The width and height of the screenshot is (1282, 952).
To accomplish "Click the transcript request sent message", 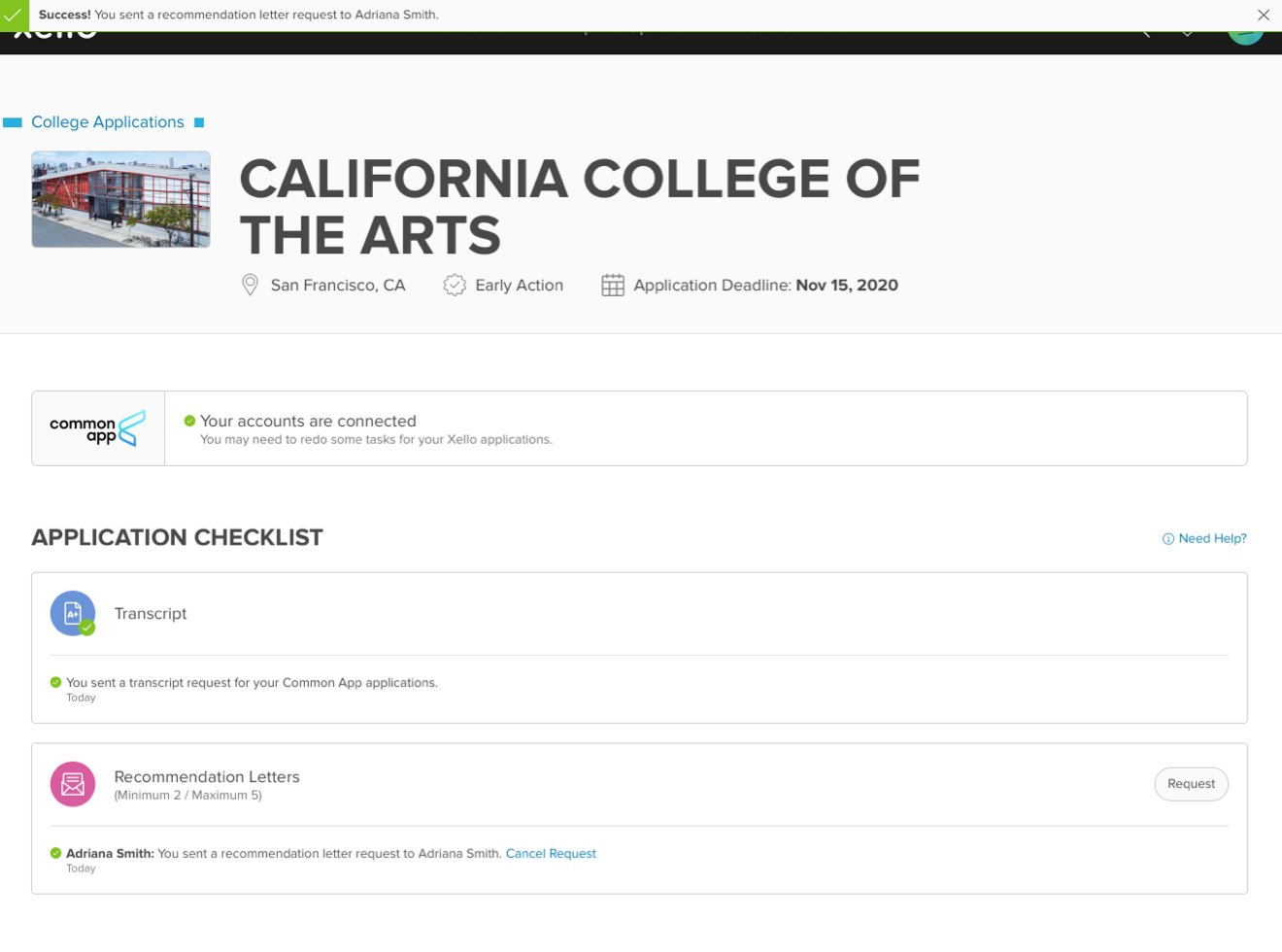I will pyautogui.click(x=252, y=682).
